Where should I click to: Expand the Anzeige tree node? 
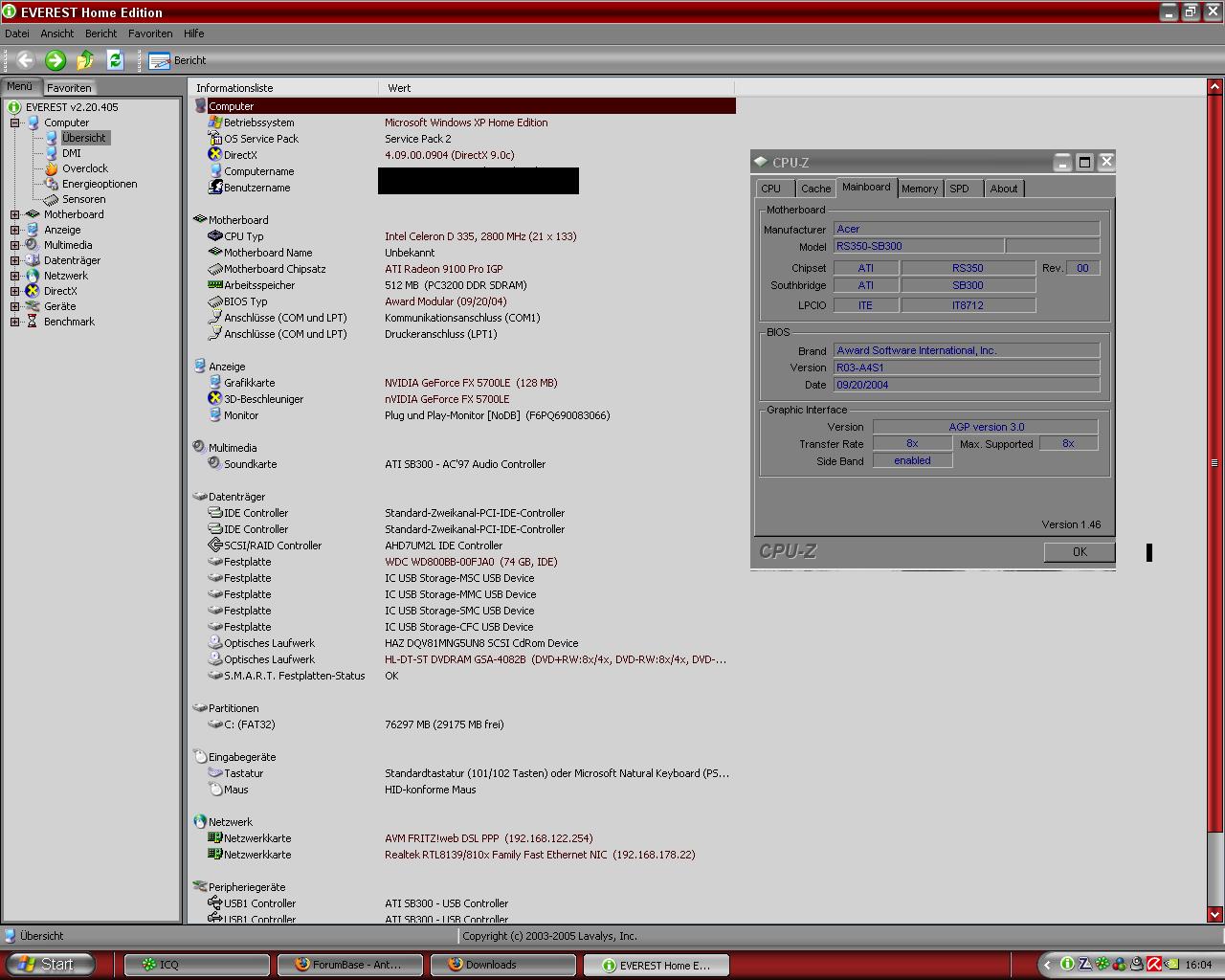tap(15, 230)
